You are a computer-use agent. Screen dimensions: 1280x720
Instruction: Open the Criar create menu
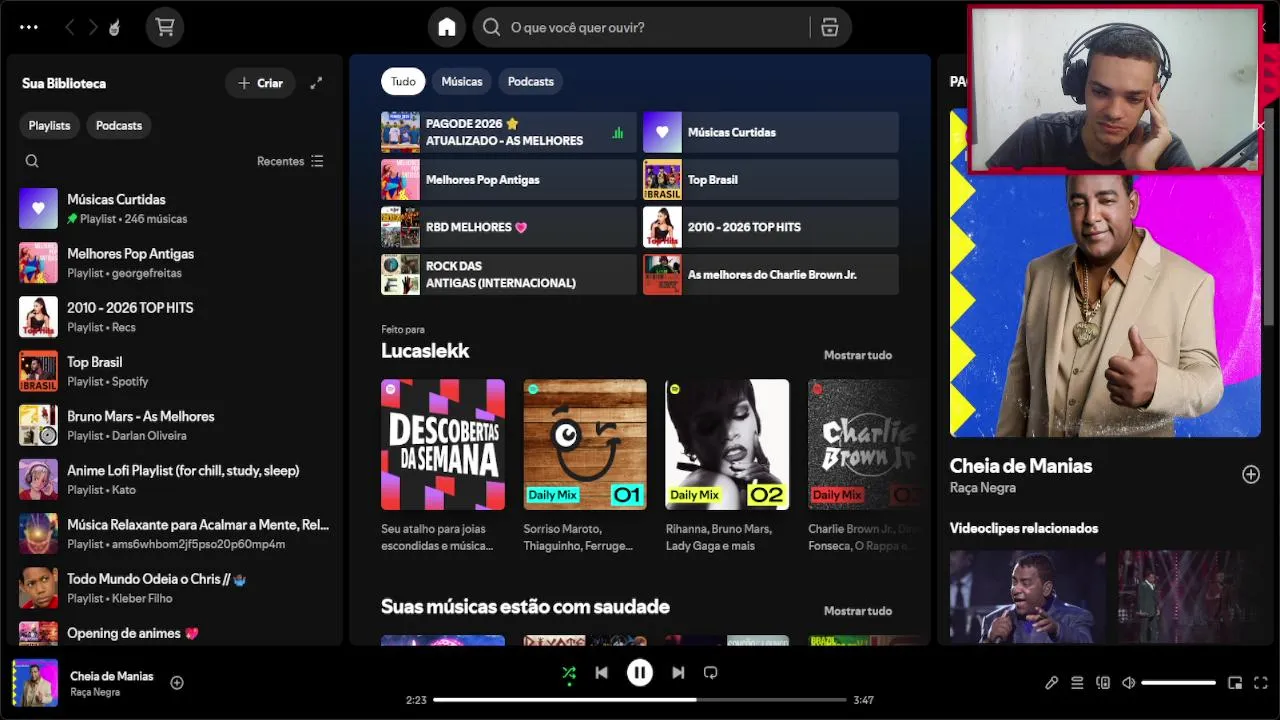click(x=260, y=83)
